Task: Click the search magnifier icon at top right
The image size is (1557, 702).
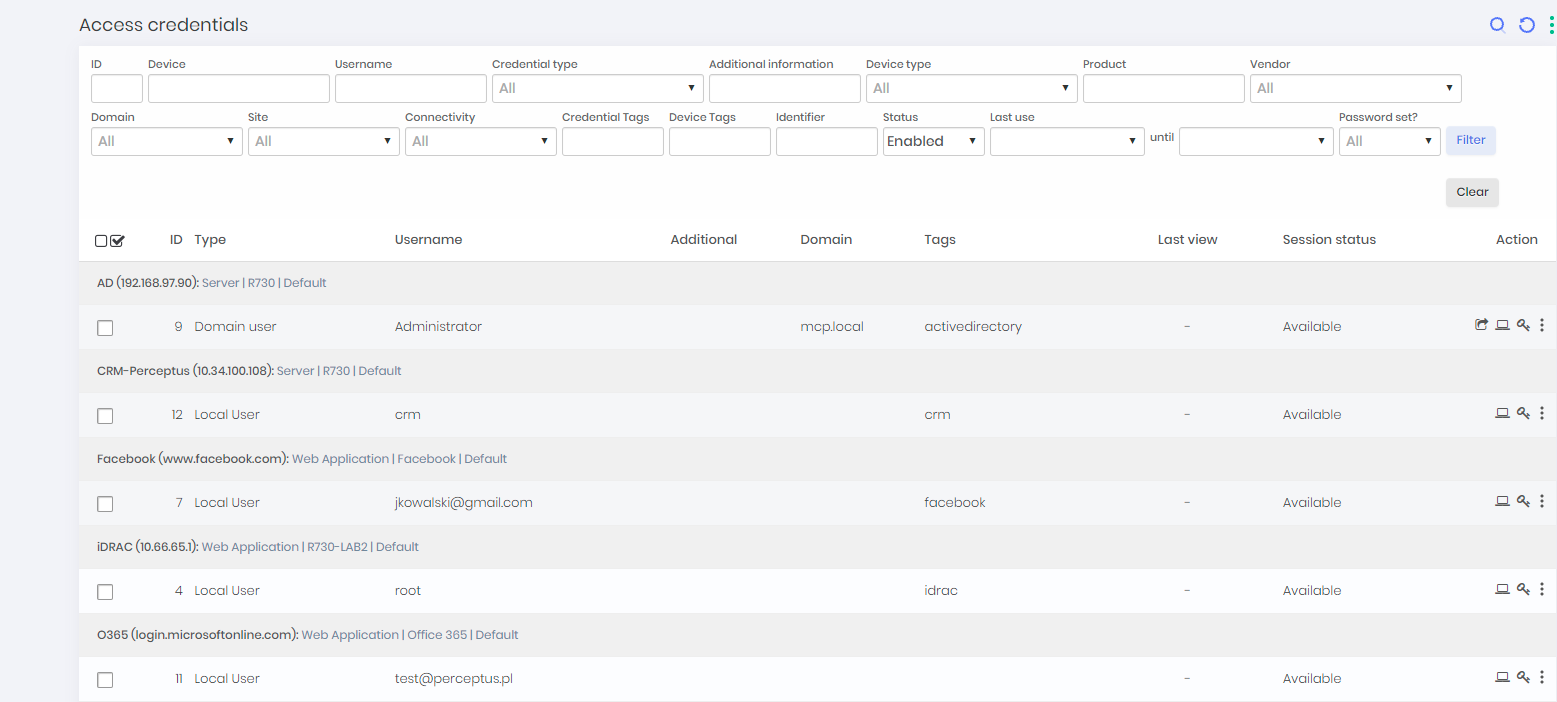Action: pyautogui.click(x=1497, y=25)
